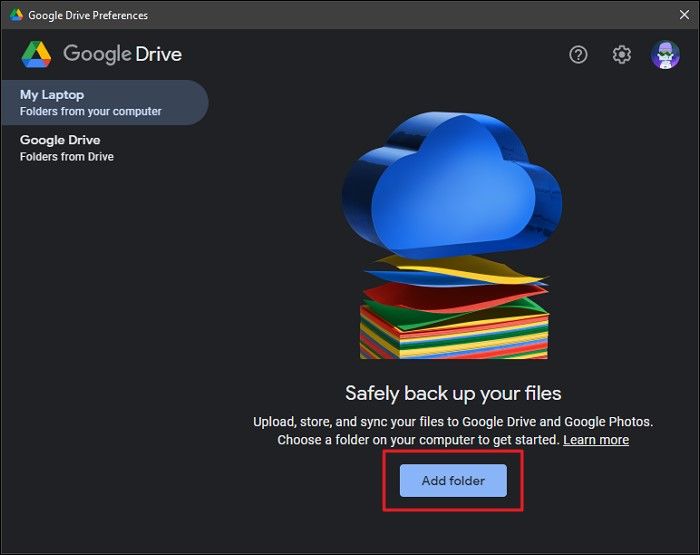700x555 pixels.
Task: Click the 'Upload, store, and sync' description text
Action: [453, 422]
